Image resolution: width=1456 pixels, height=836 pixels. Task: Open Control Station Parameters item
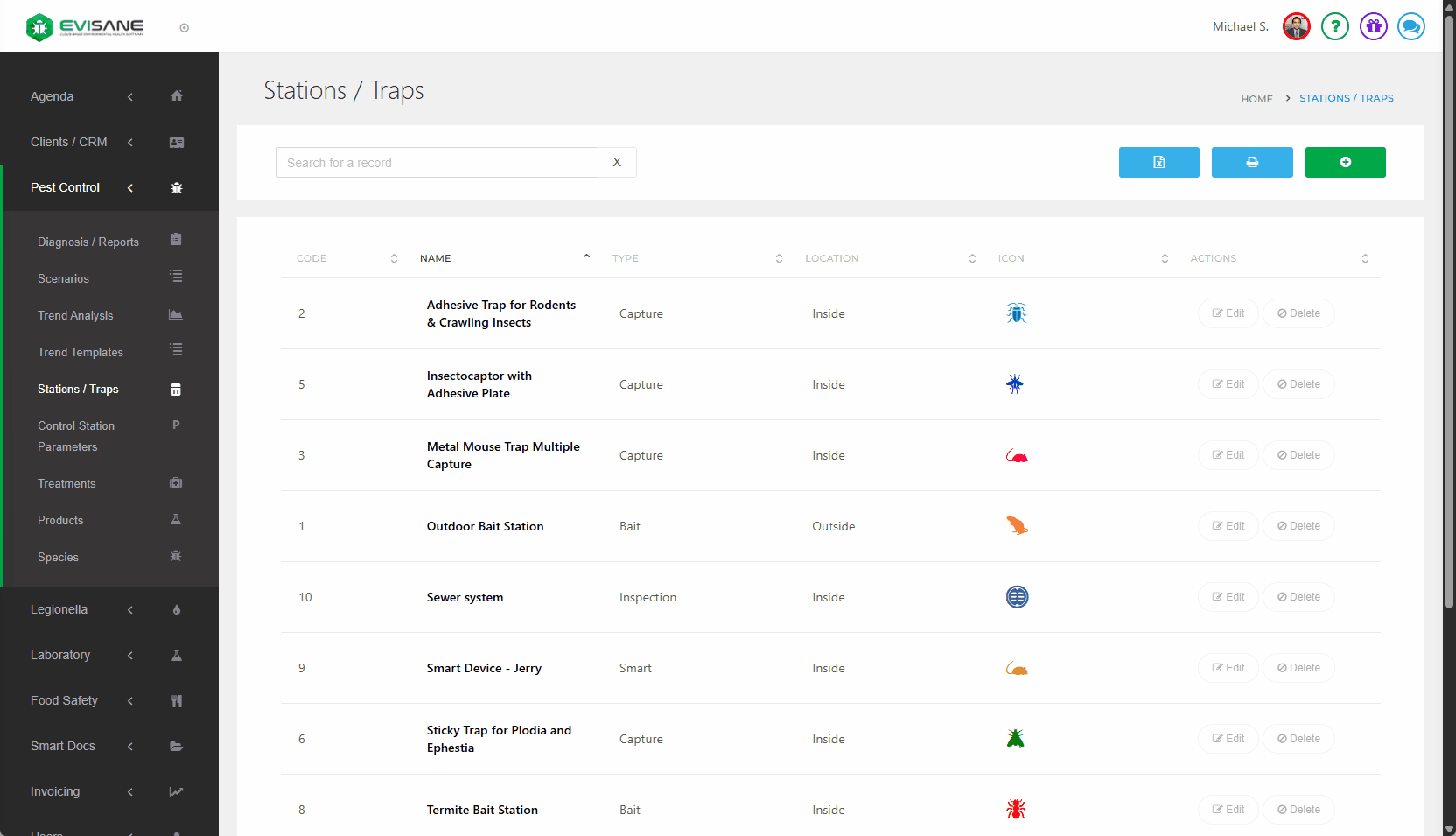pyautogui.click(x=76, y=436)
